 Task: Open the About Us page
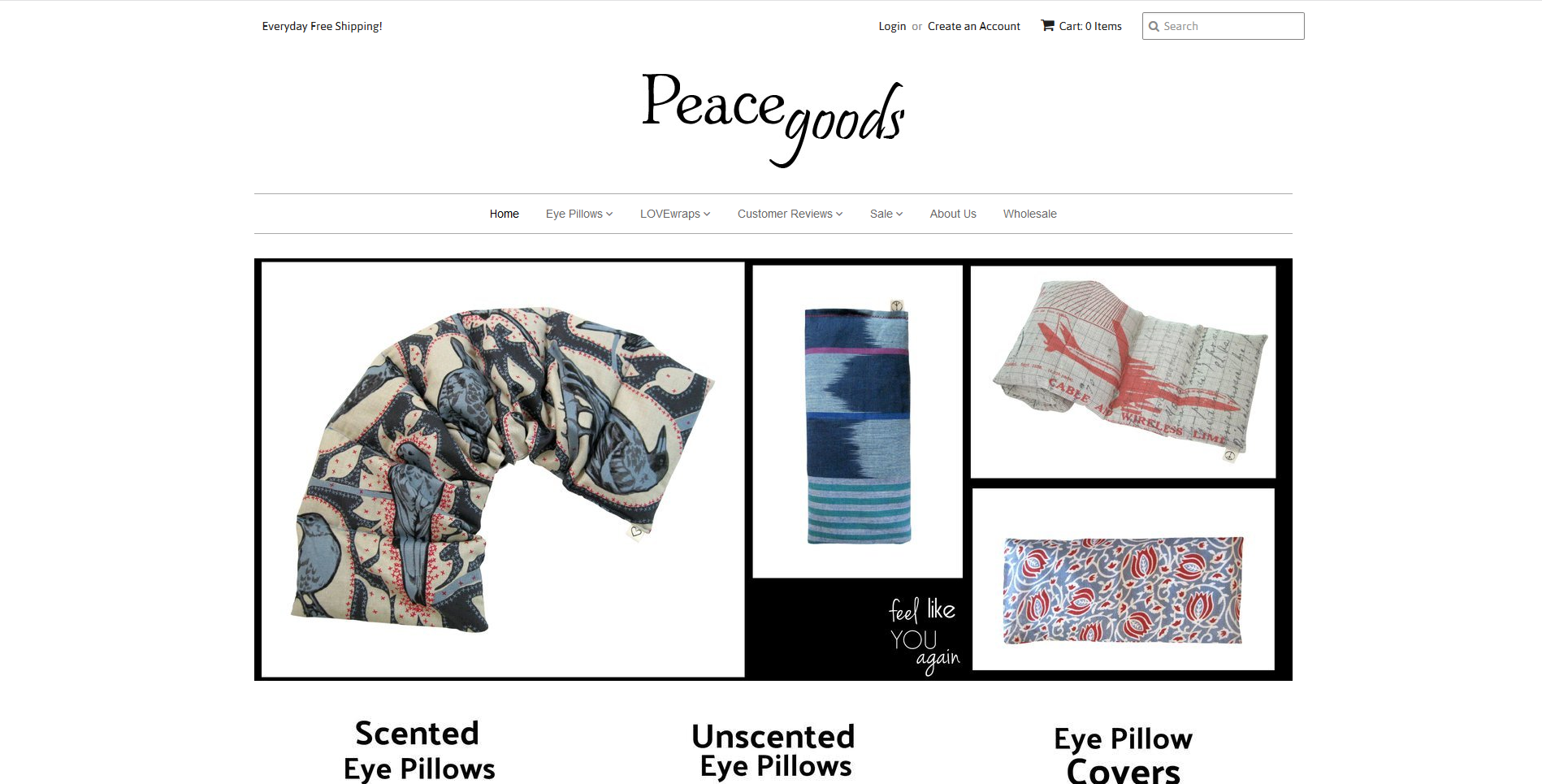coord(953,214)
